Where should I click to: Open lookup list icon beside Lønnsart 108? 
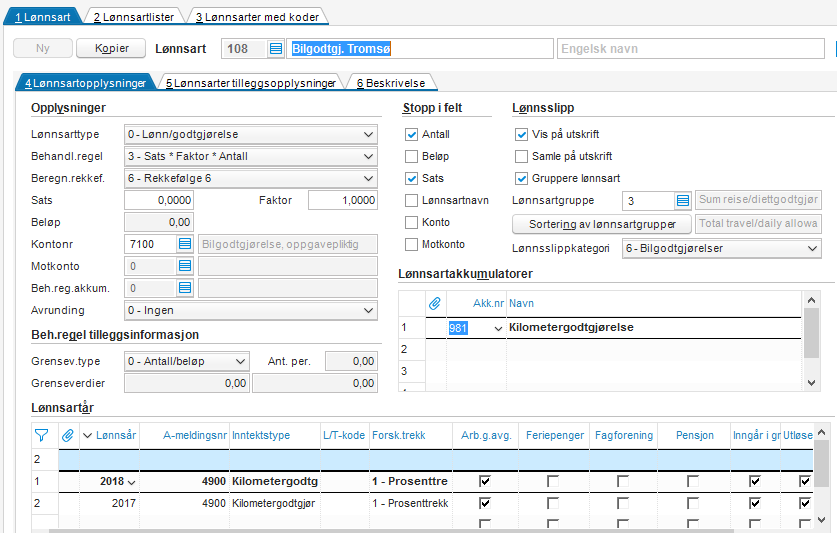click(276, 49)
